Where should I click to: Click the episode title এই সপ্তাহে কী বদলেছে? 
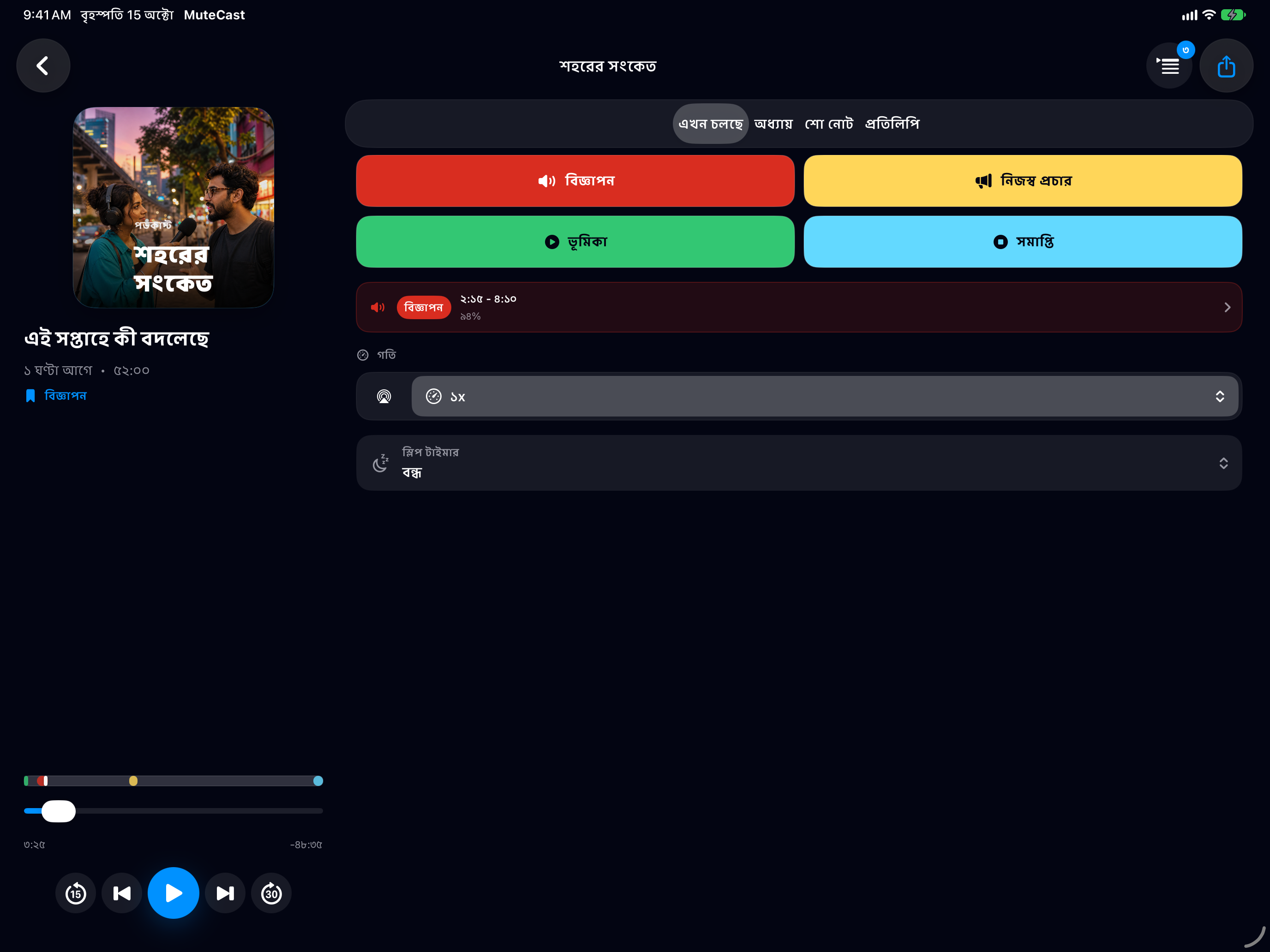tap(117, 338)
